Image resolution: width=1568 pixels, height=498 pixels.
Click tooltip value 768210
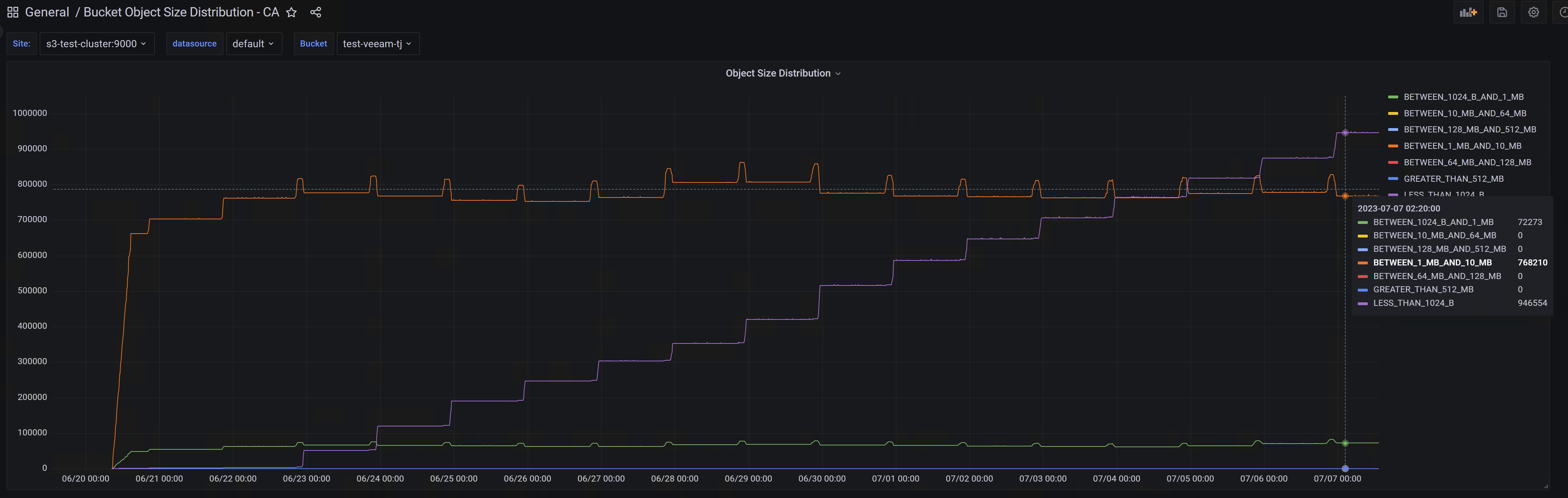pos(1532,262)
